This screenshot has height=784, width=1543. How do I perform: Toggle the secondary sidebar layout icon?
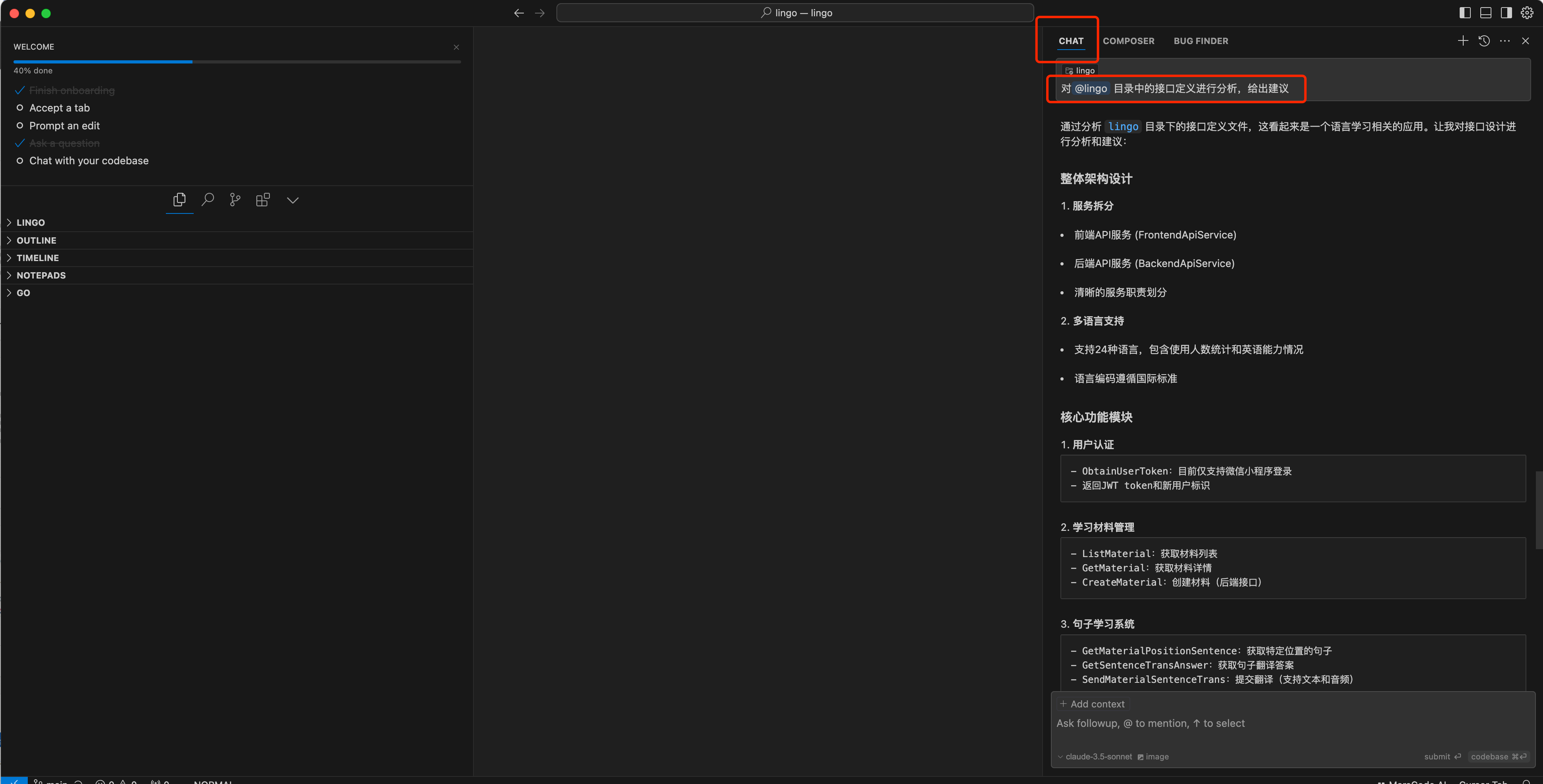(x=1506, y=13)
